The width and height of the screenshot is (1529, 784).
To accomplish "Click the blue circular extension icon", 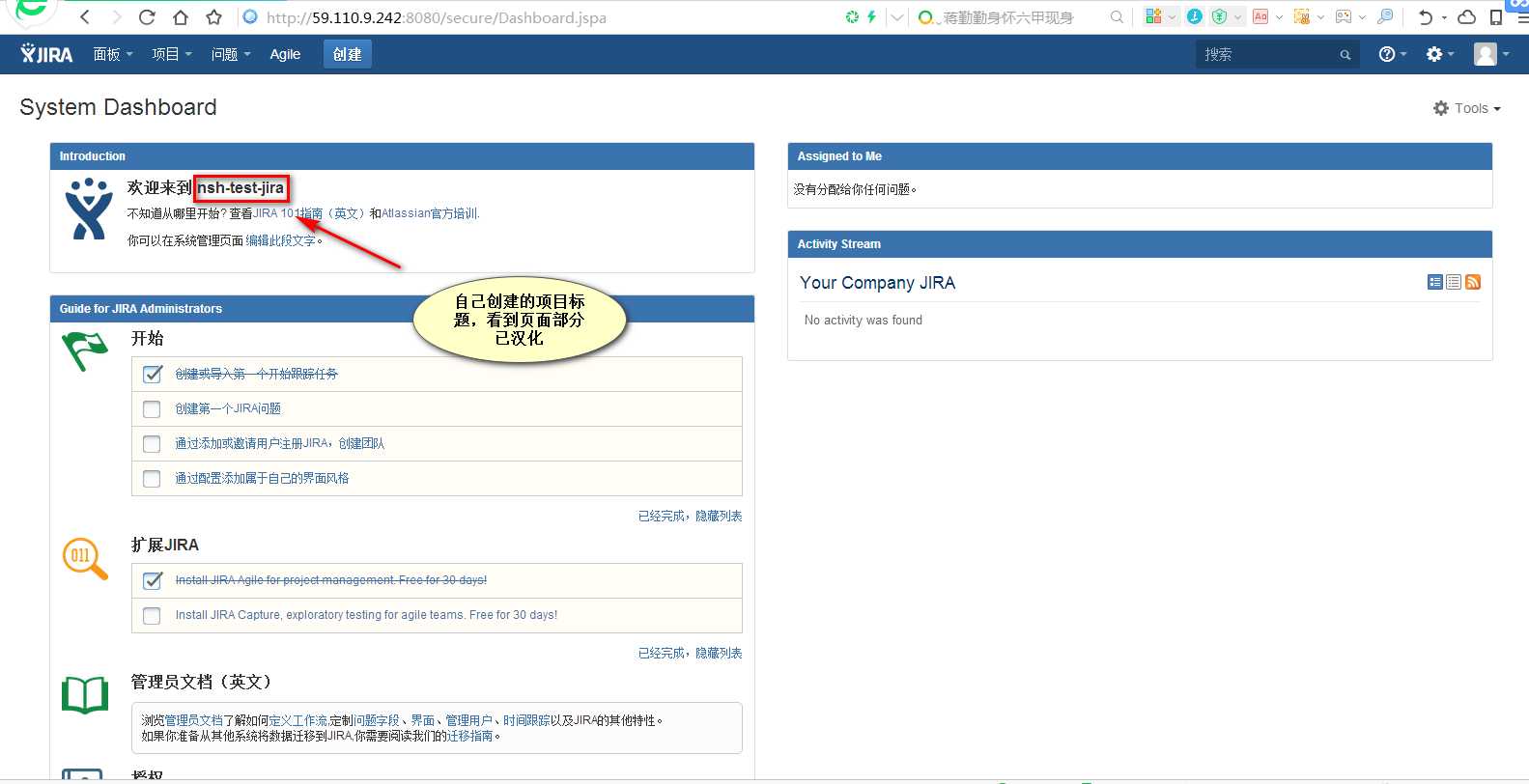I will pos(1195,16).
